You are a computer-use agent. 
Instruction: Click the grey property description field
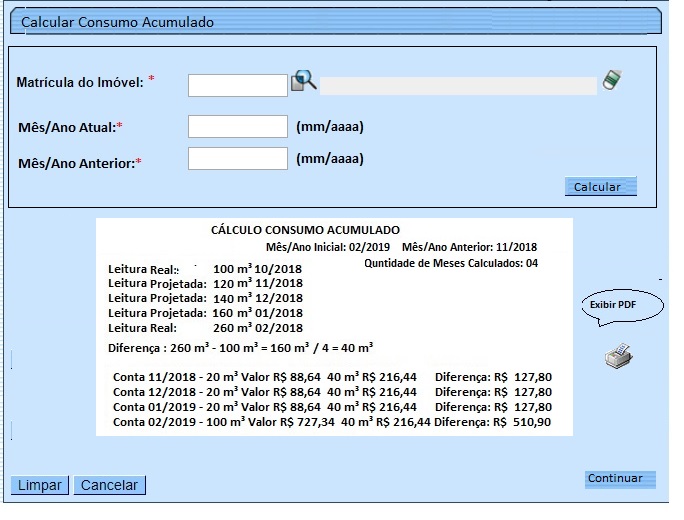458,85
